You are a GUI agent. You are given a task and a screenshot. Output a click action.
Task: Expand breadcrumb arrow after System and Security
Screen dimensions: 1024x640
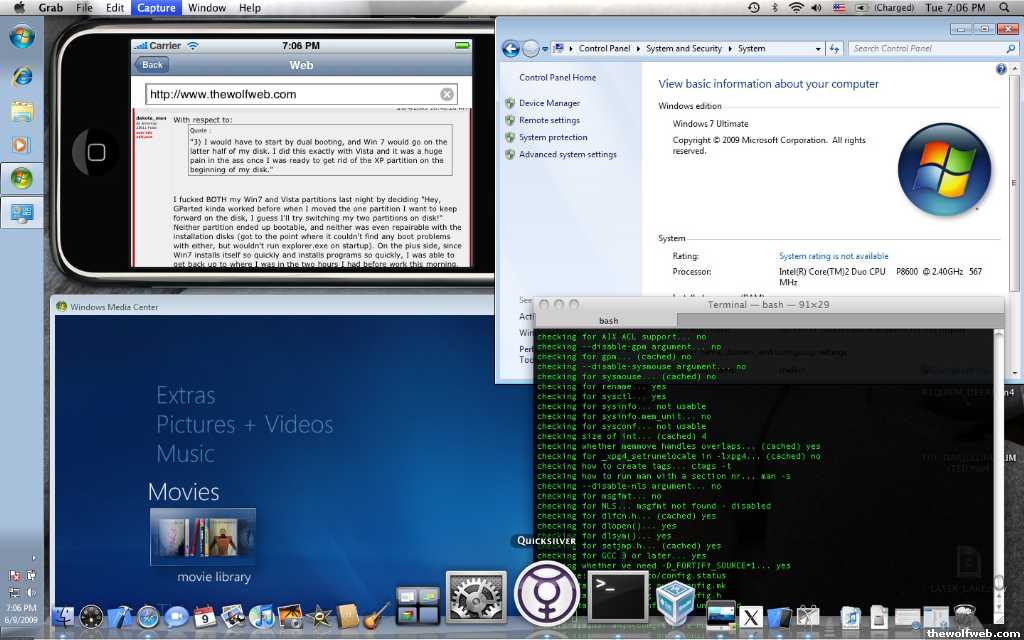pyautogui.click(x=730, y=48)
